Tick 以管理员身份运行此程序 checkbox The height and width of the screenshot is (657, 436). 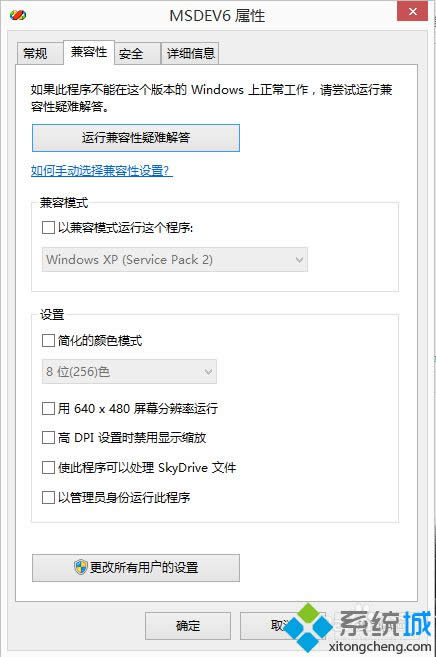coord(48,497)
